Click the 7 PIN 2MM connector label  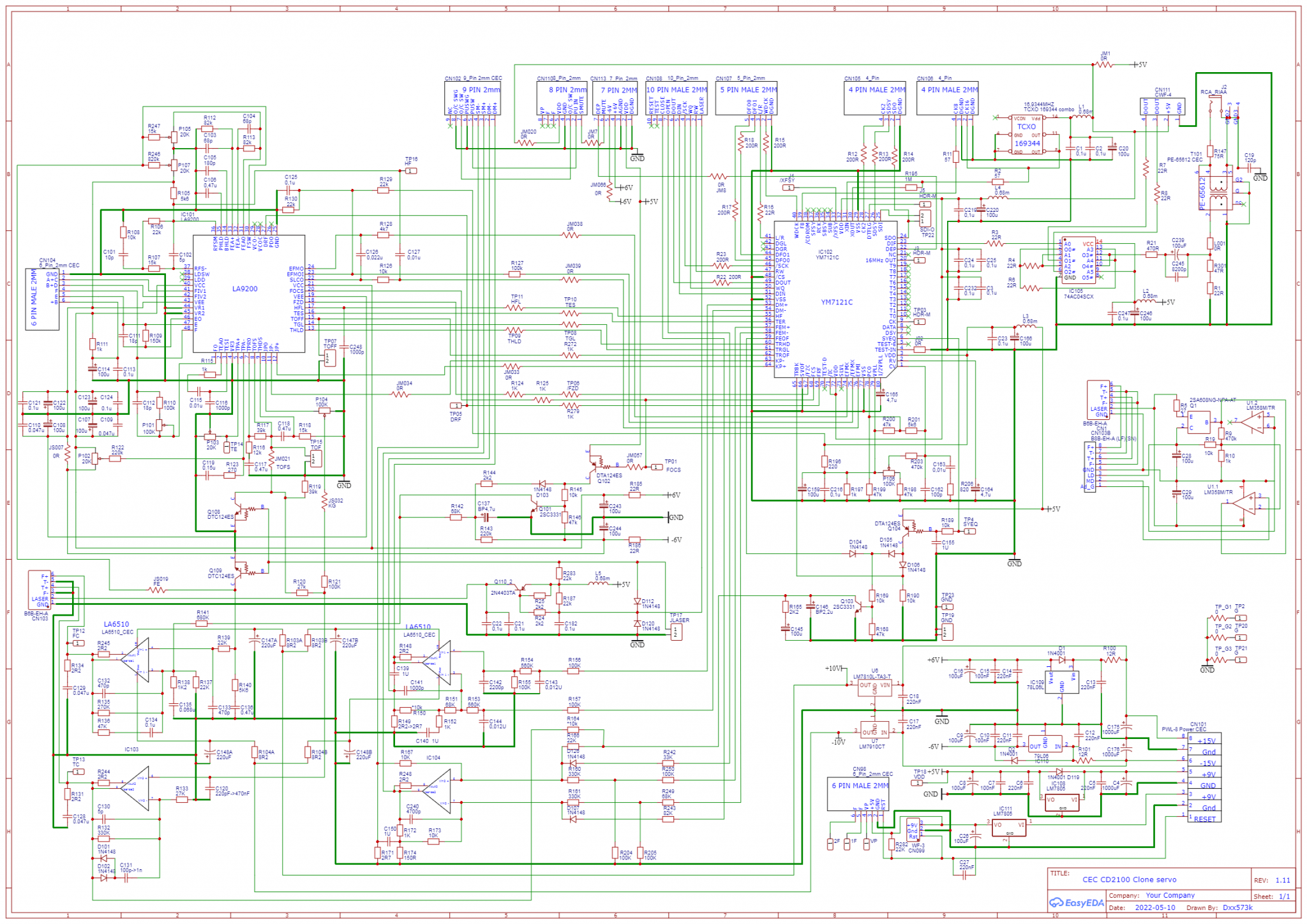click(x=619, y=91)
